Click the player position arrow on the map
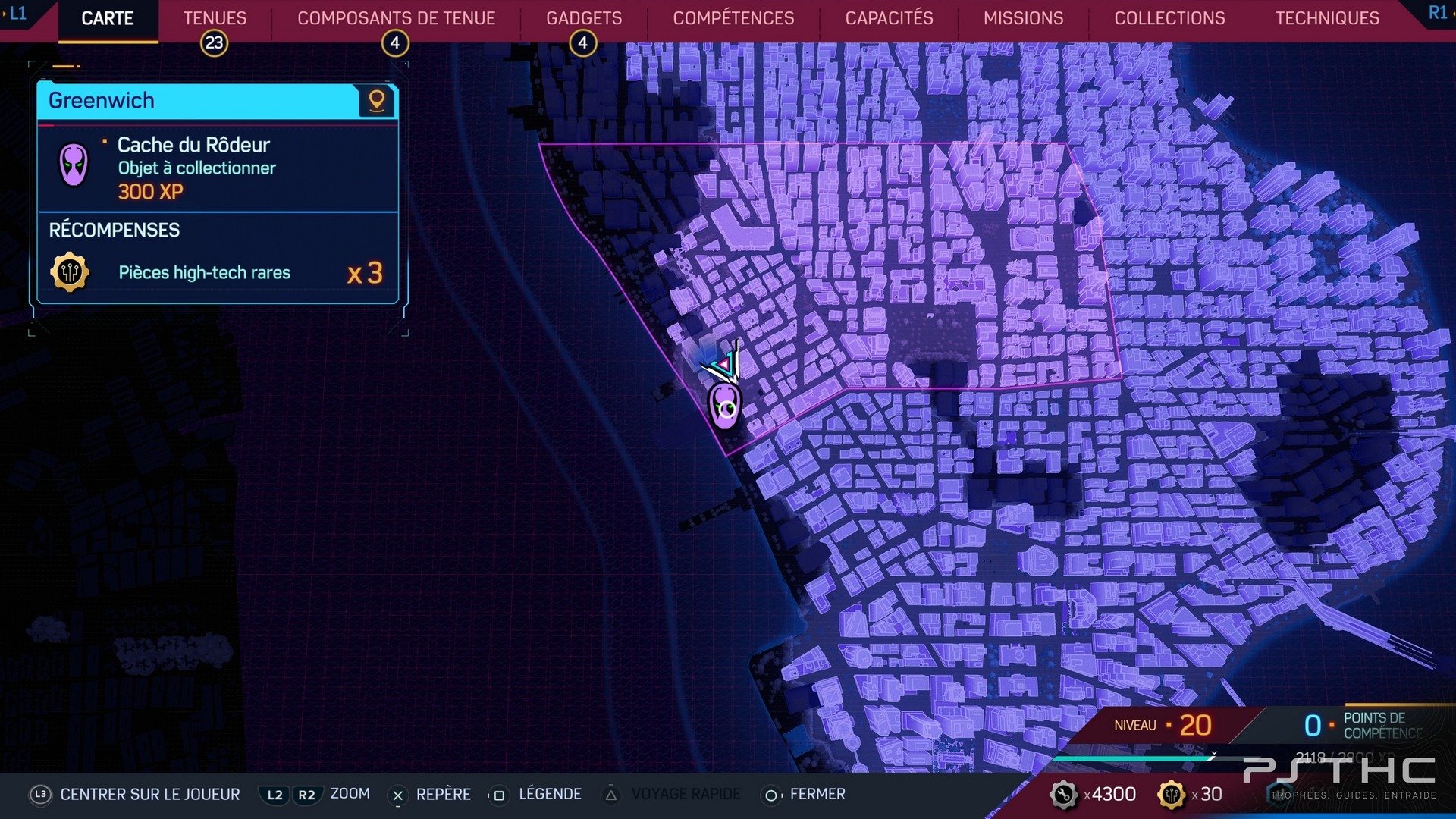The width and height of the screenshot is (1456, 819). [x=724, y=365]
